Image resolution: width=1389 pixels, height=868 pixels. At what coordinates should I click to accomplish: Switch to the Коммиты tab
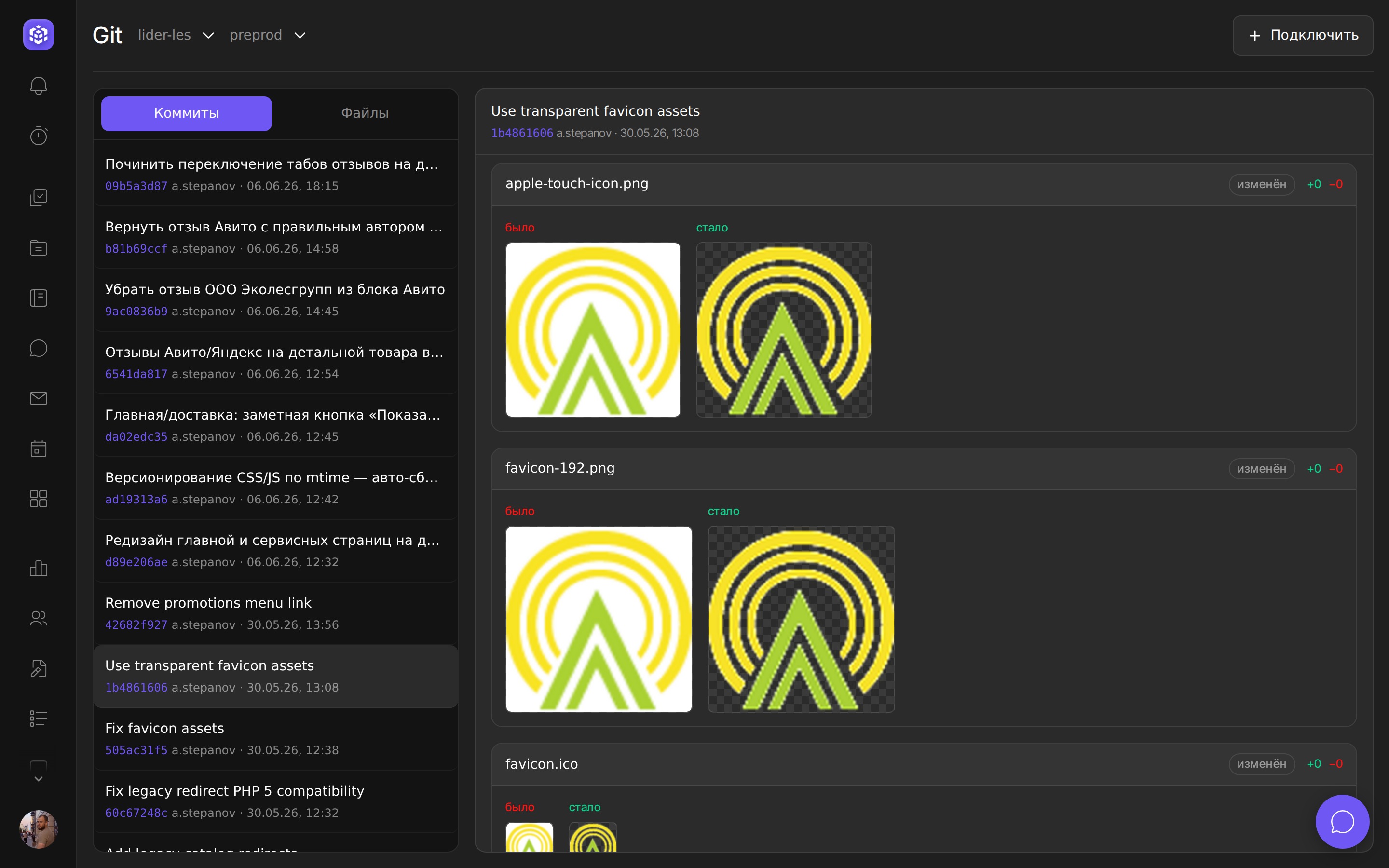pos(187,113)
